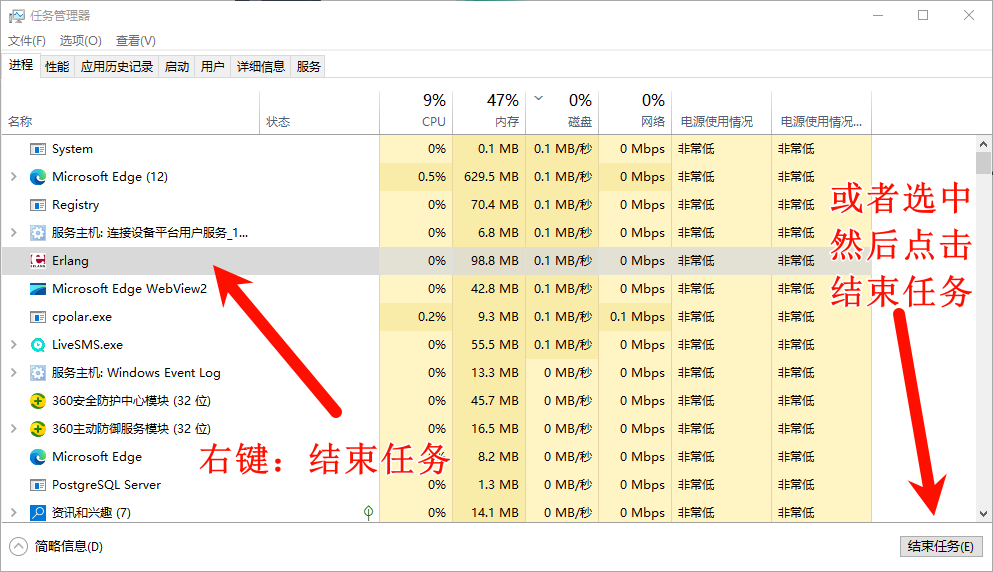
Task: Click the LiveSMS.exe process icon
Action: pos(38,345)
